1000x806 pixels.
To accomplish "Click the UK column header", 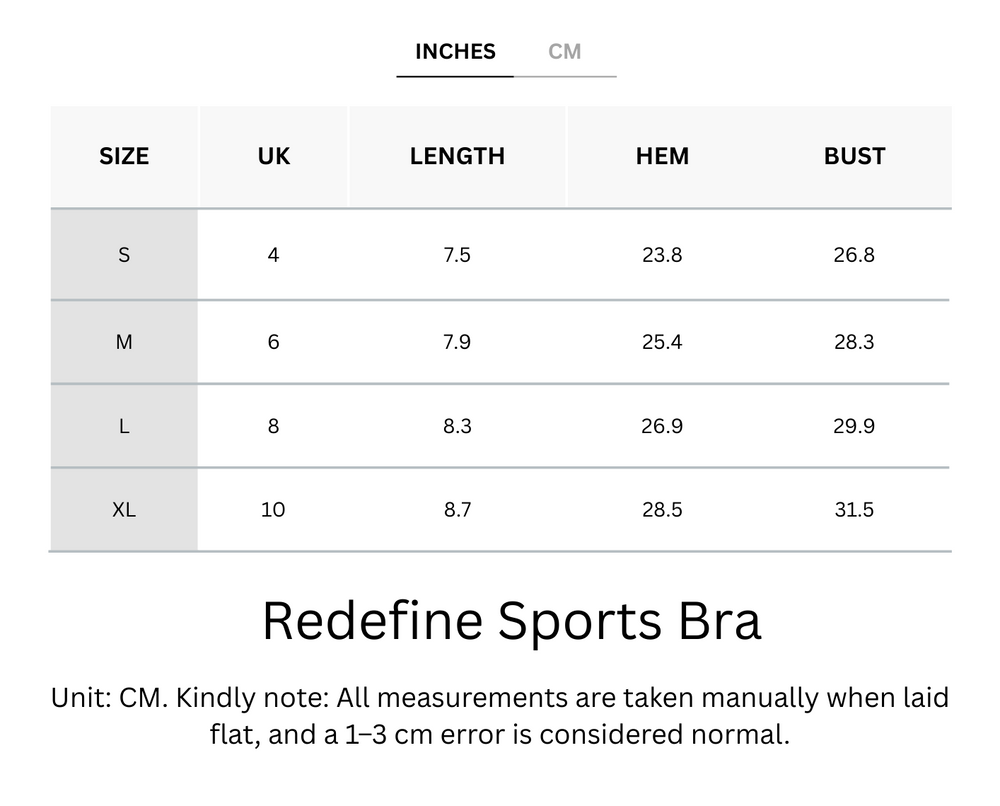I will click(273, 156).
